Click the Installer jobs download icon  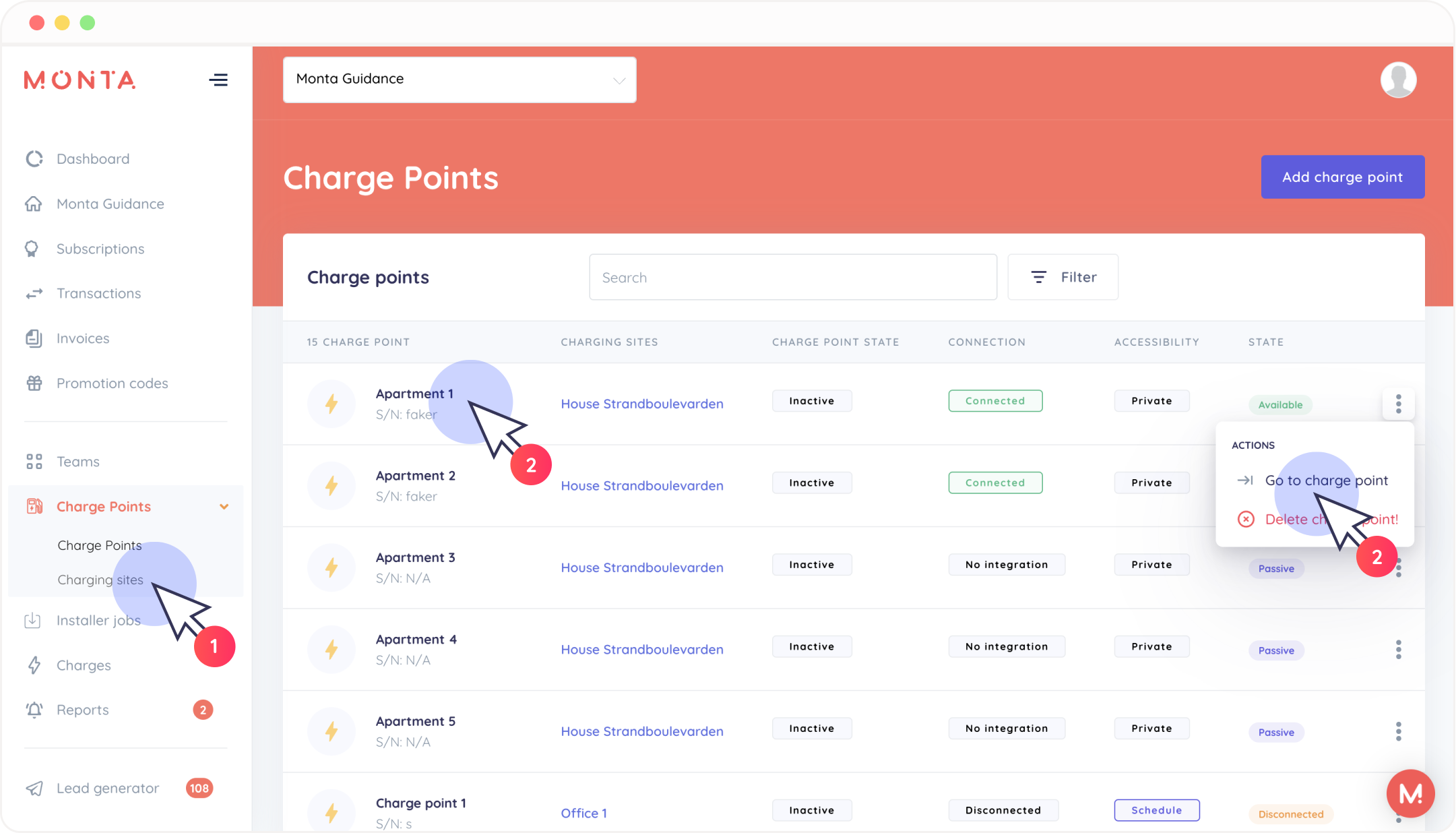pyautogui.click(x=32, y=621)
